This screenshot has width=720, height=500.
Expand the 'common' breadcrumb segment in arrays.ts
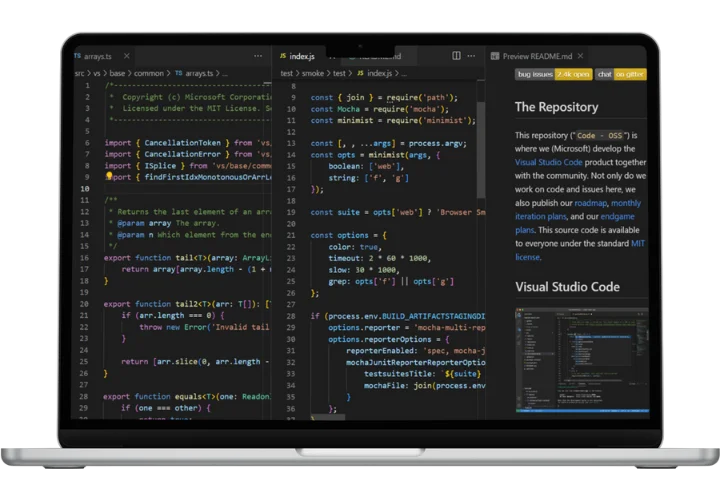coord(151,73)
